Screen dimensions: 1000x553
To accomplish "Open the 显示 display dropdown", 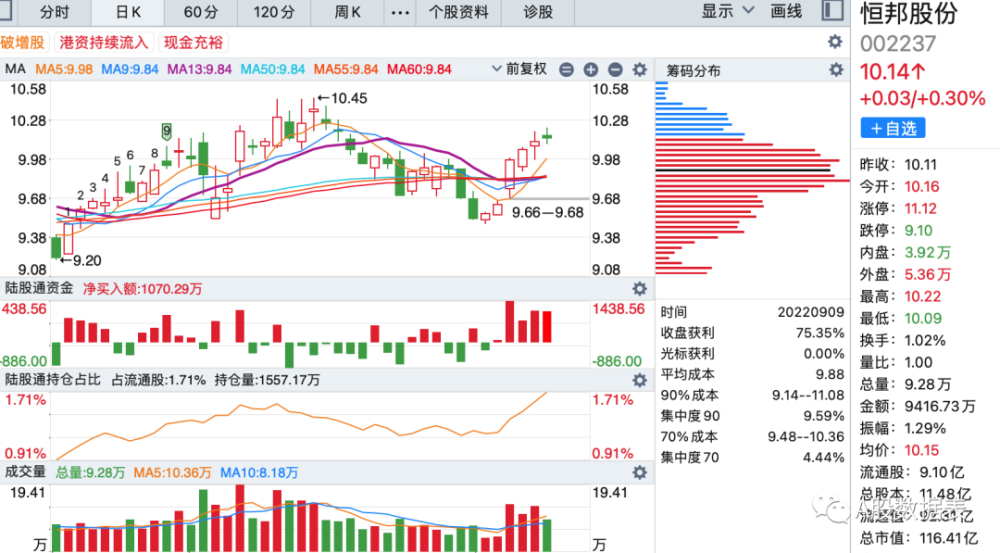I will coord(728,11).
